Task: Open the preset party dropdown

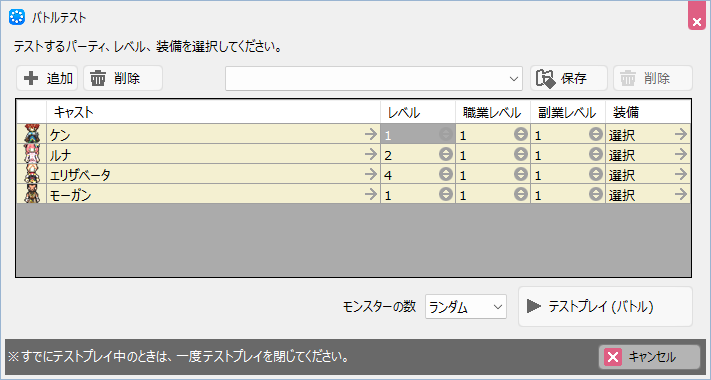Action: pos(374,78)
